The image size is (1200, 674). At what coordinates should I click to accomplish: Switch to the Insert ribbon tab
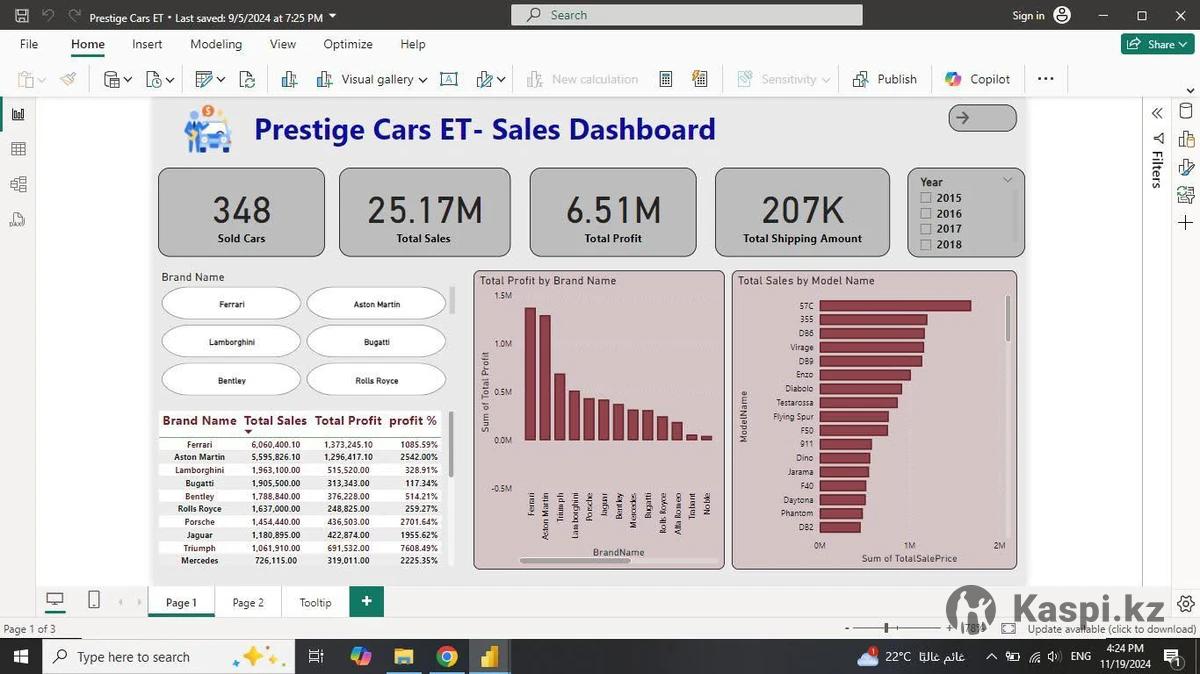[x=147, y=44]
